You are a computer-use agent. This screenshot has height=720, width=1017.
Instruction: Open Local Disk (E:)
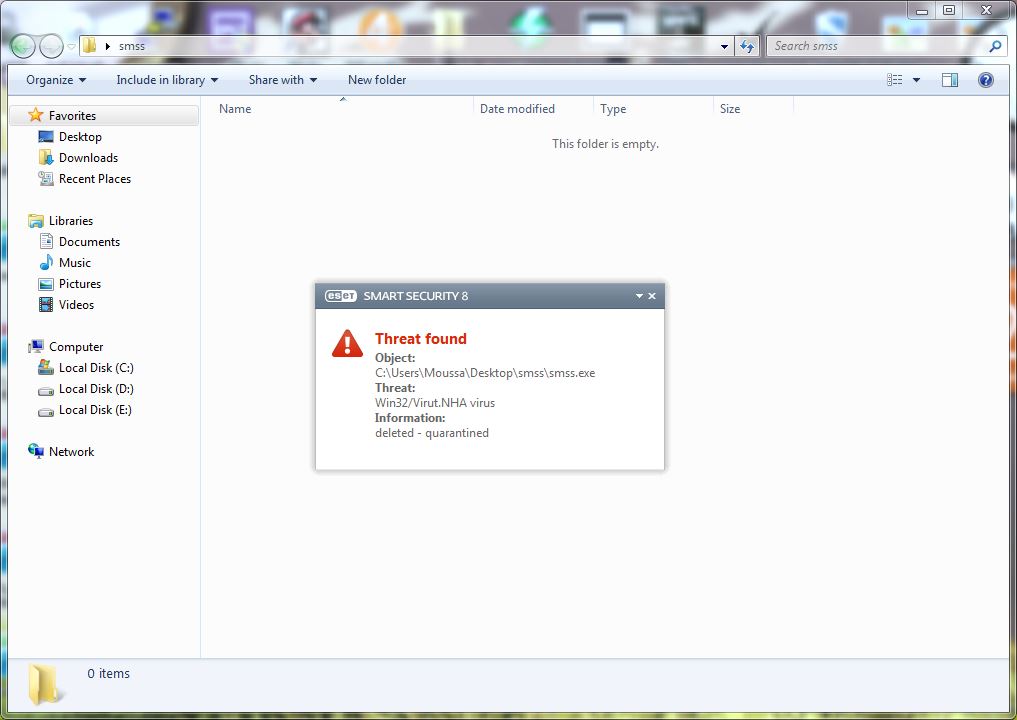coord(95,409)
